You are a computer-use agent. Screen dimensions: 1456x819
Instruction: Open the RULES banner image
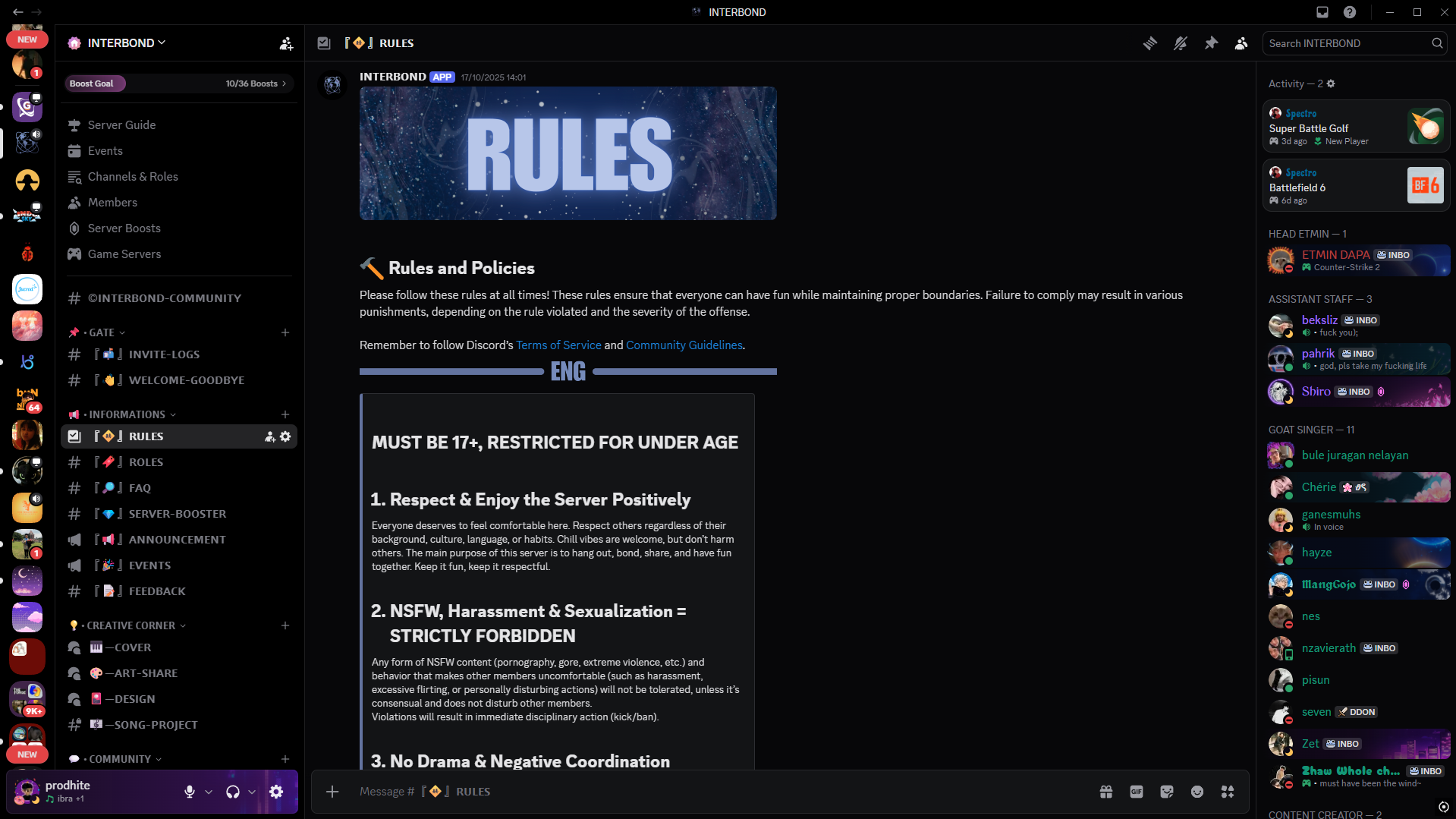(568, 153)
